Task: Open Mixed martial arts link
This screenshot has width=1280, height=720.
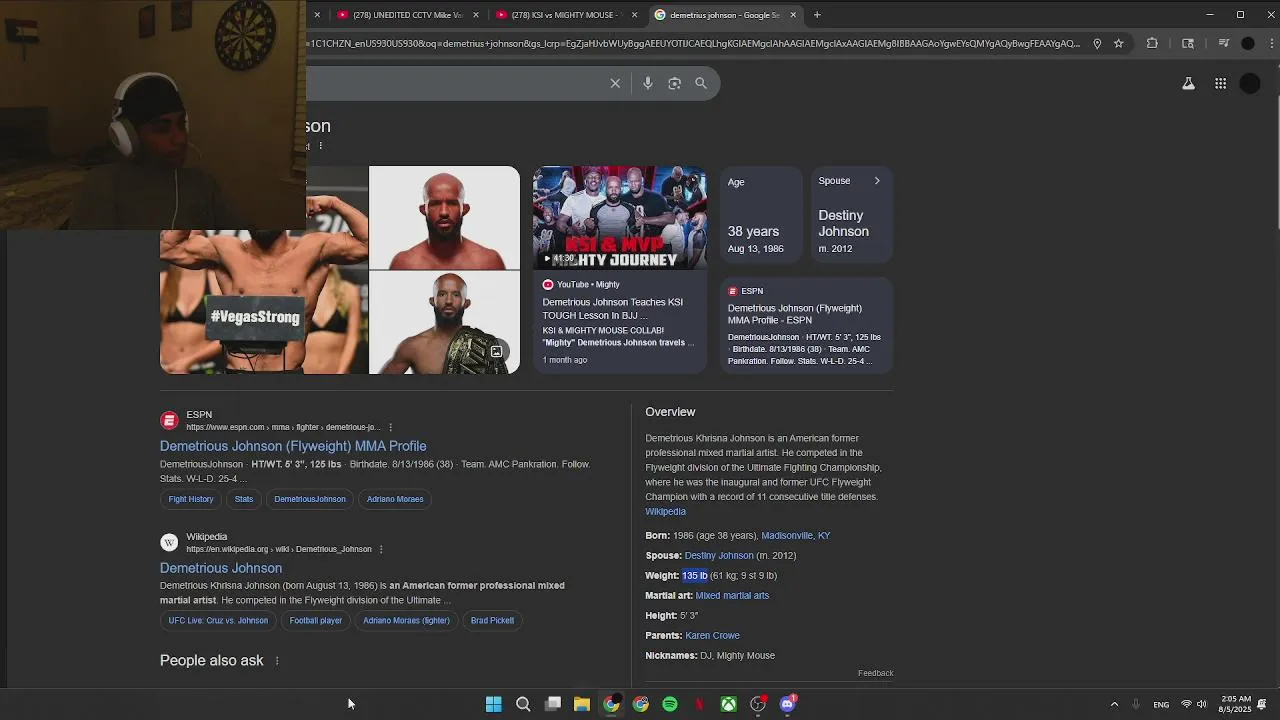Action: pyautogui.click(x=732, y=595)
